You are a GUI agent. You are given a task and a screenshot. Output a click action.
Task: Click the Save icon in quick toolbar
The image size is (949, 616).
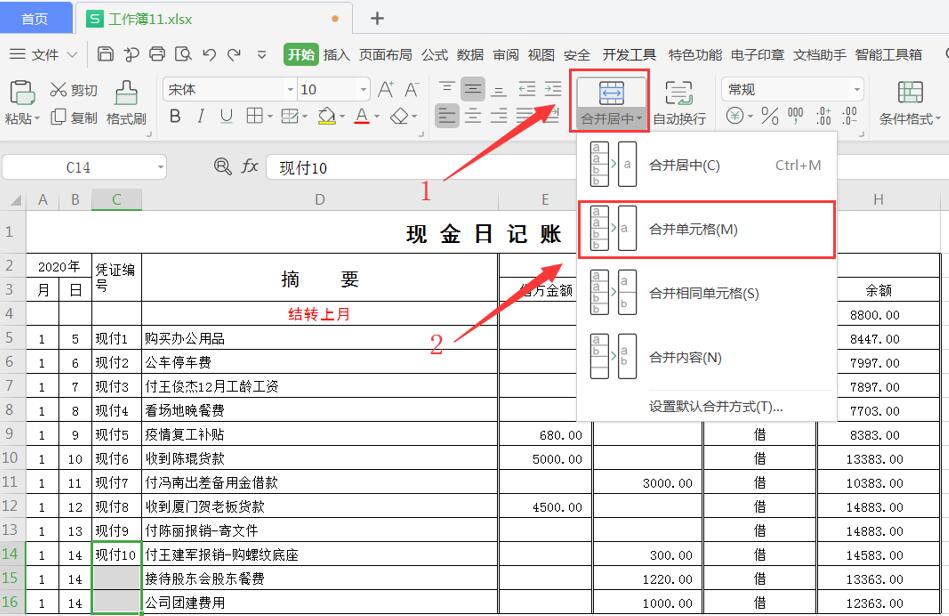(x=105, y=54)
